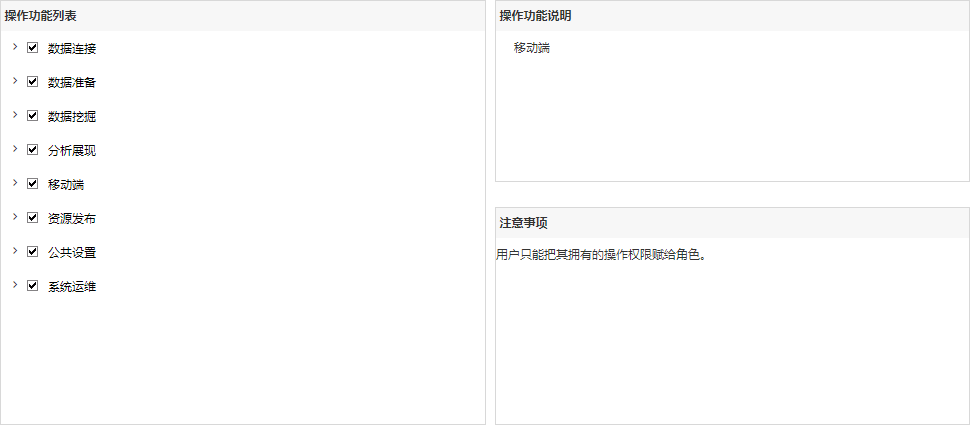Screen dimensions: 970x425
Task: Expand the 系统运维 tree node
Action: coord(15,285)
